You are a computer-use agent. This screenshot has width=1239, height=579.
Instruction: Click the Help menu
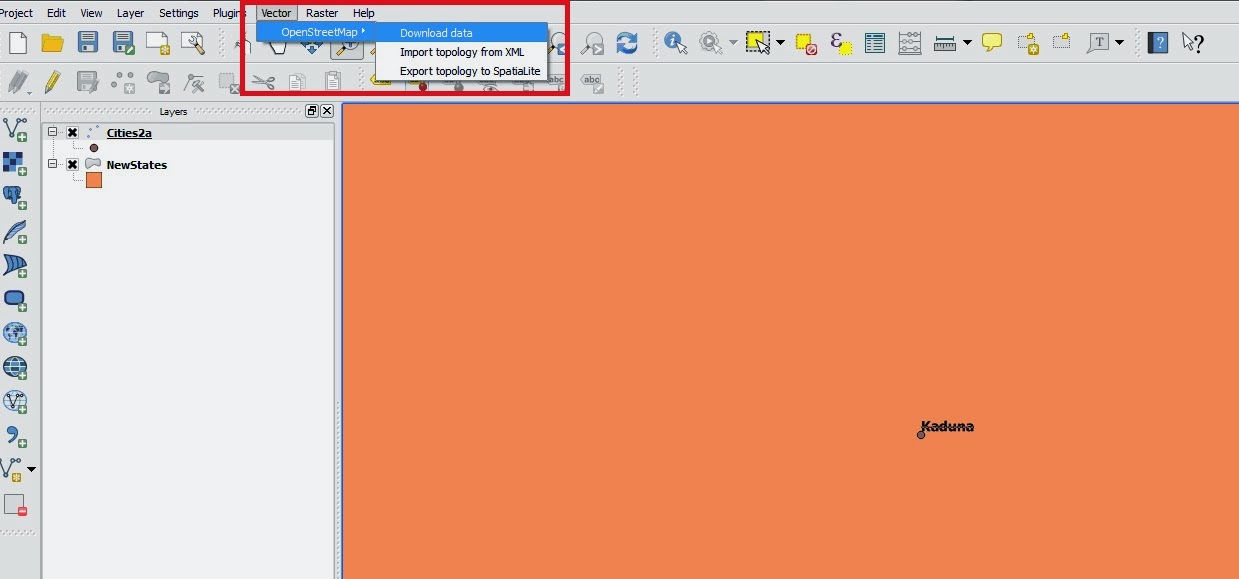coord(364,13)
